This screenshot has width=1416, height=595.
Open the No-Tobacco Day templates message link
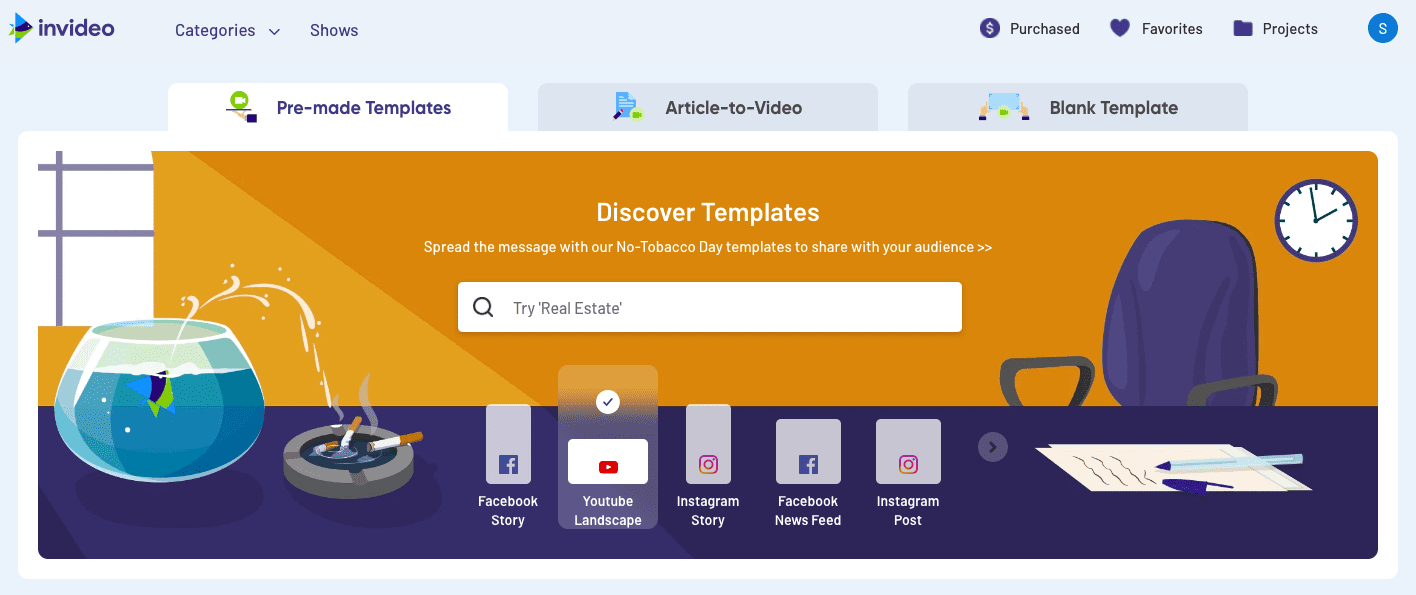click(708, 247)
